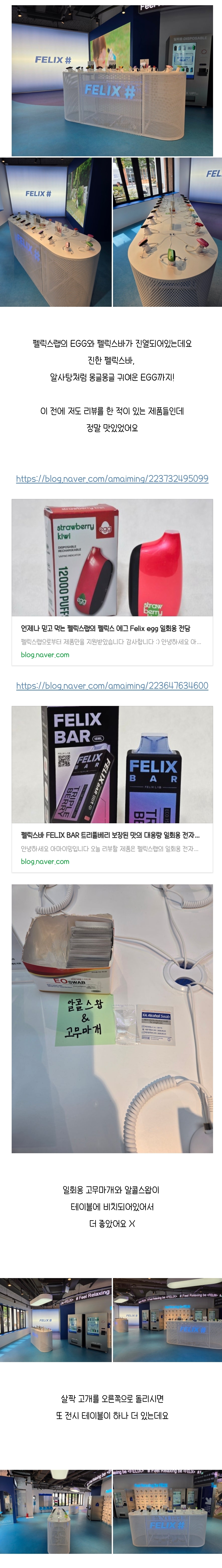Open the close-up photo of the long display table

167,232
